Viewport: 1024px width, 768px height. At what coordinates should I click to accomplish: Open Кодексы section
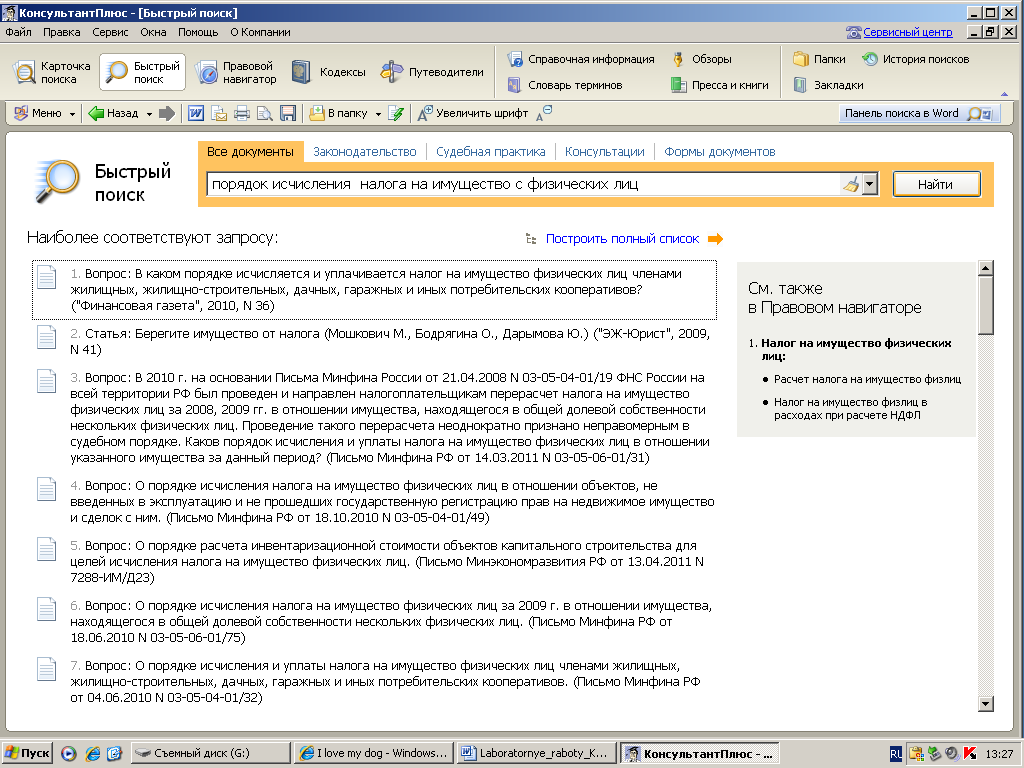click(x=328, y=72)
